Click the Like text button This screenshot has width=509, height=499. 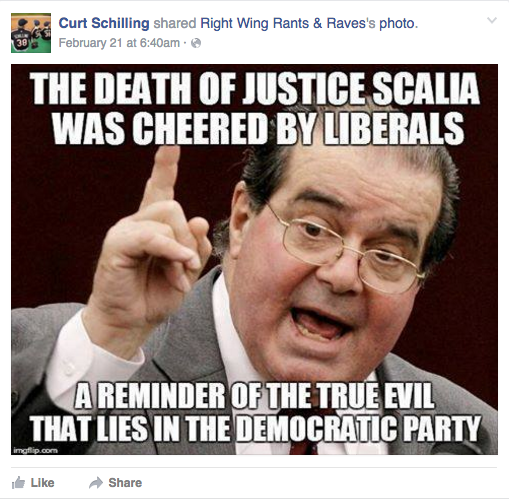tap(42, 483)
